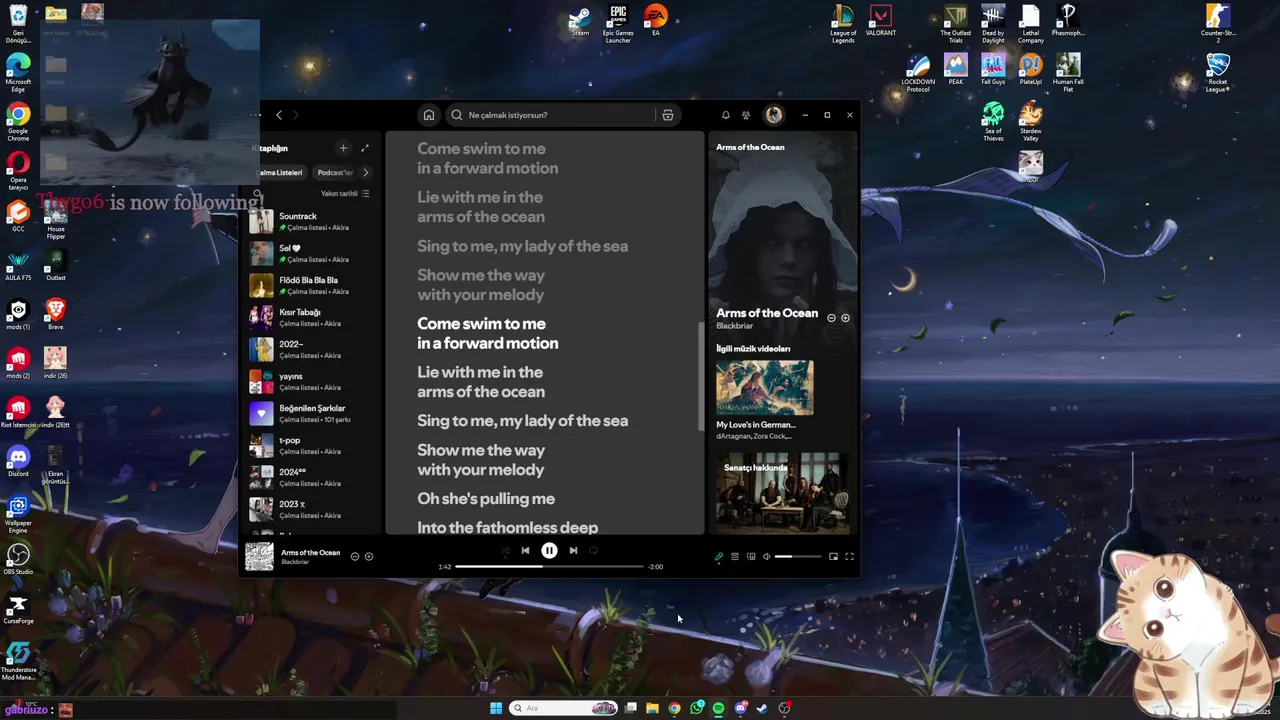
Task: Show more library filter chips
Action: (365, 172)
